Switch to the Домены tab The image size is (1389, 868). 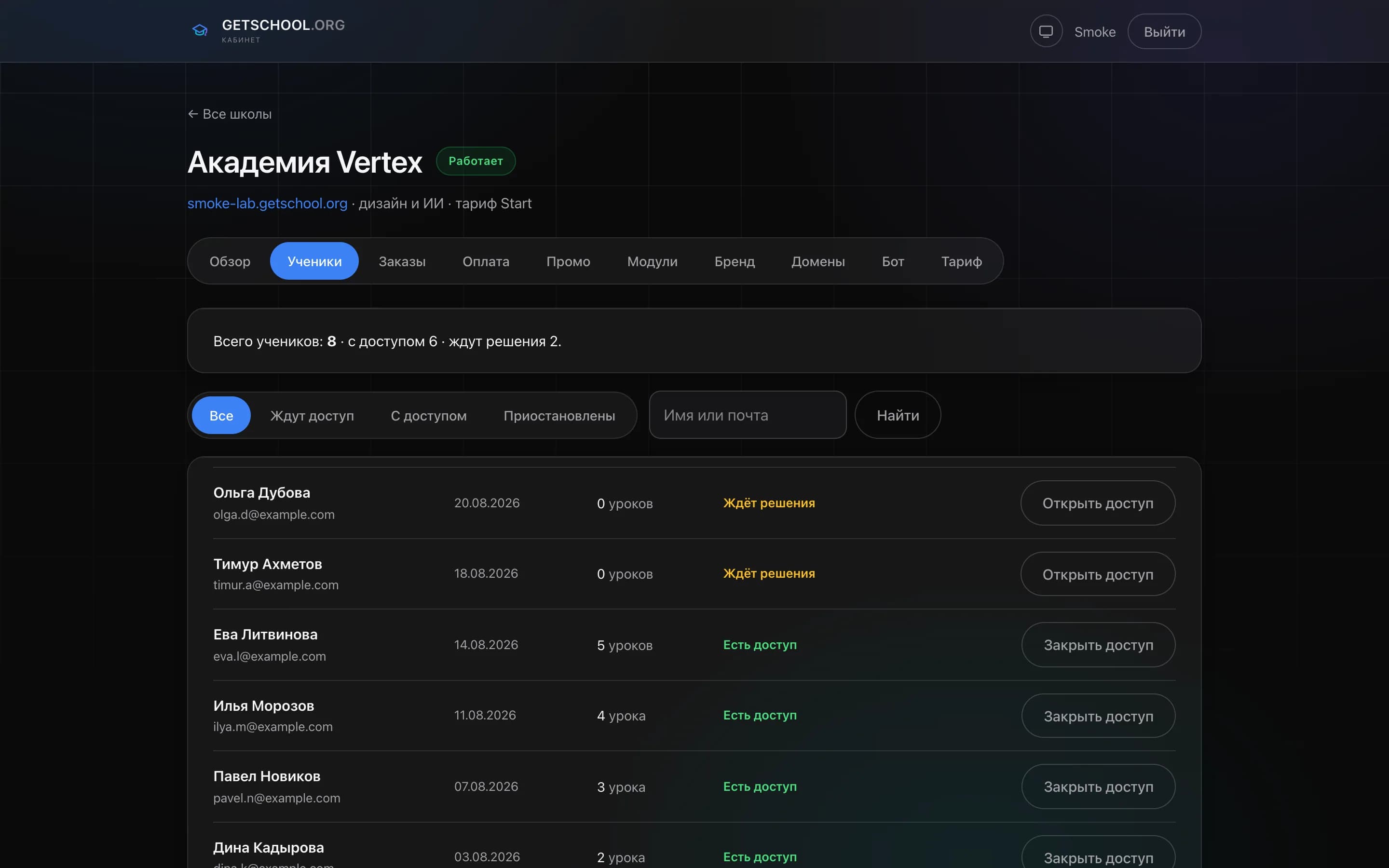[x=818, y=261]
